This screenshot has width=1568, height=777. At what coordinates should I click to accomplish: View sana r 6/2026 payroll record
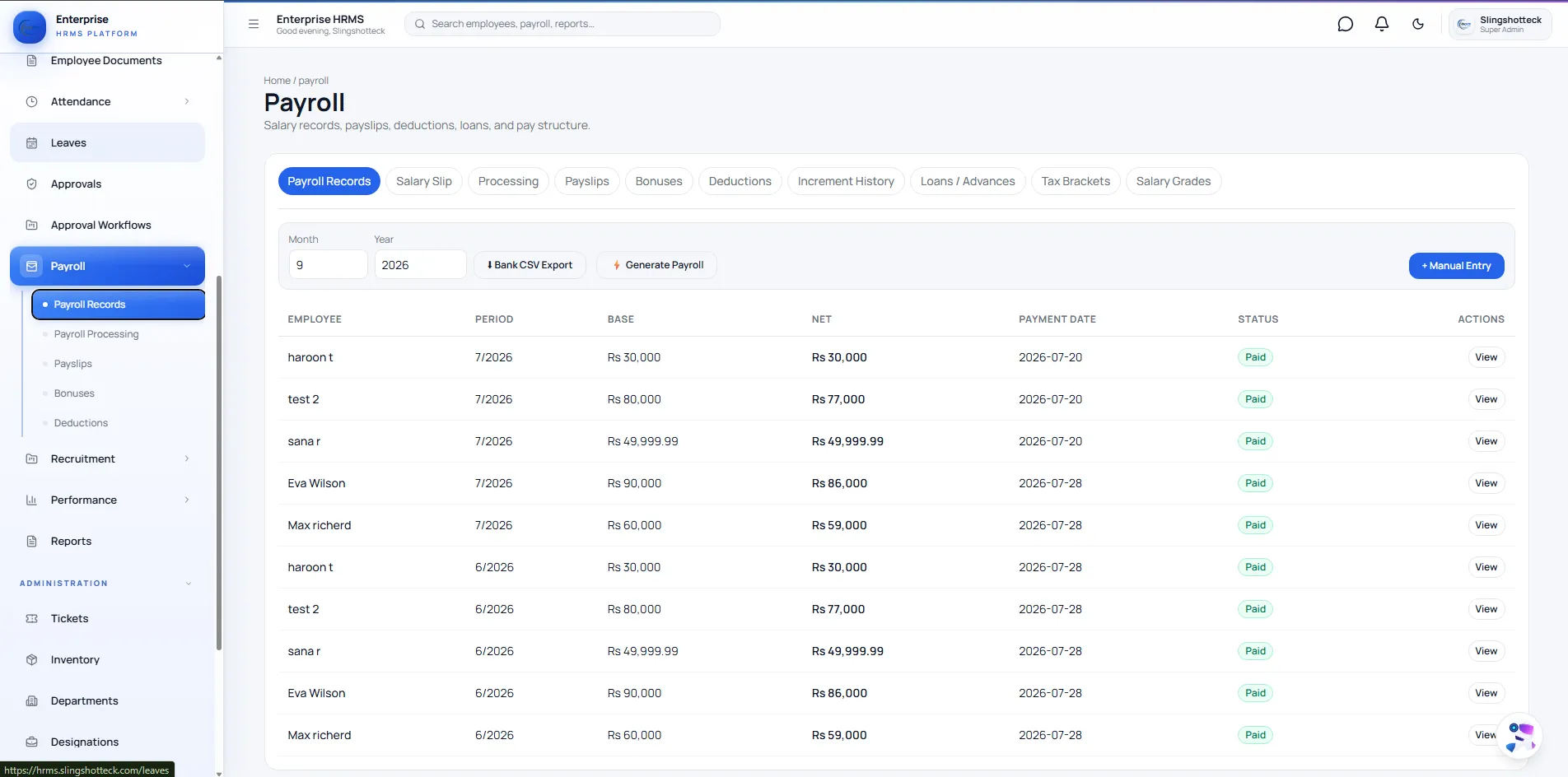(1486, 651)
